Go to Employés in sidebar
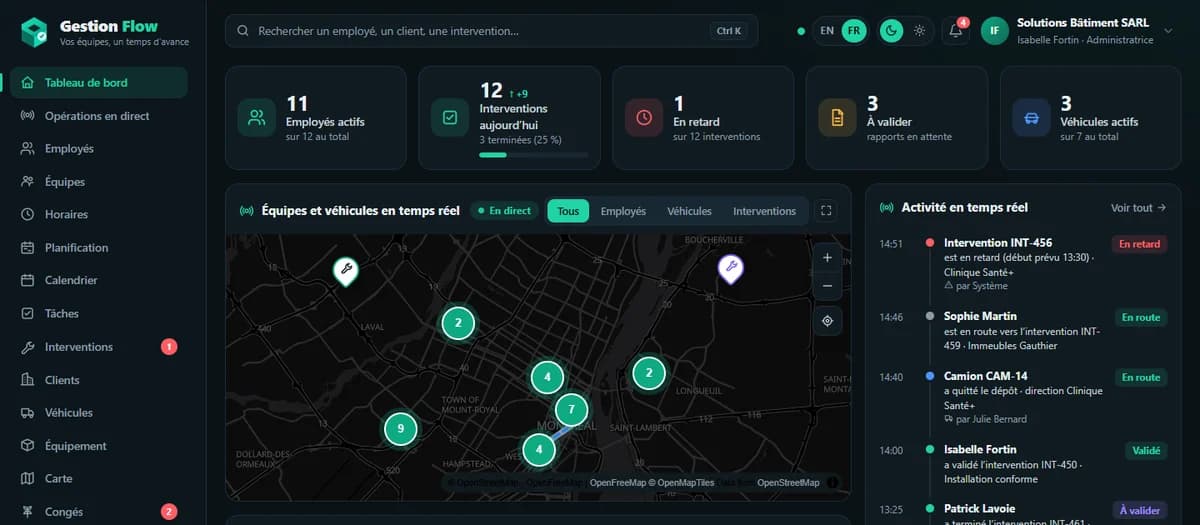Viewport: 1200px width, 525px height. [98, 149]
